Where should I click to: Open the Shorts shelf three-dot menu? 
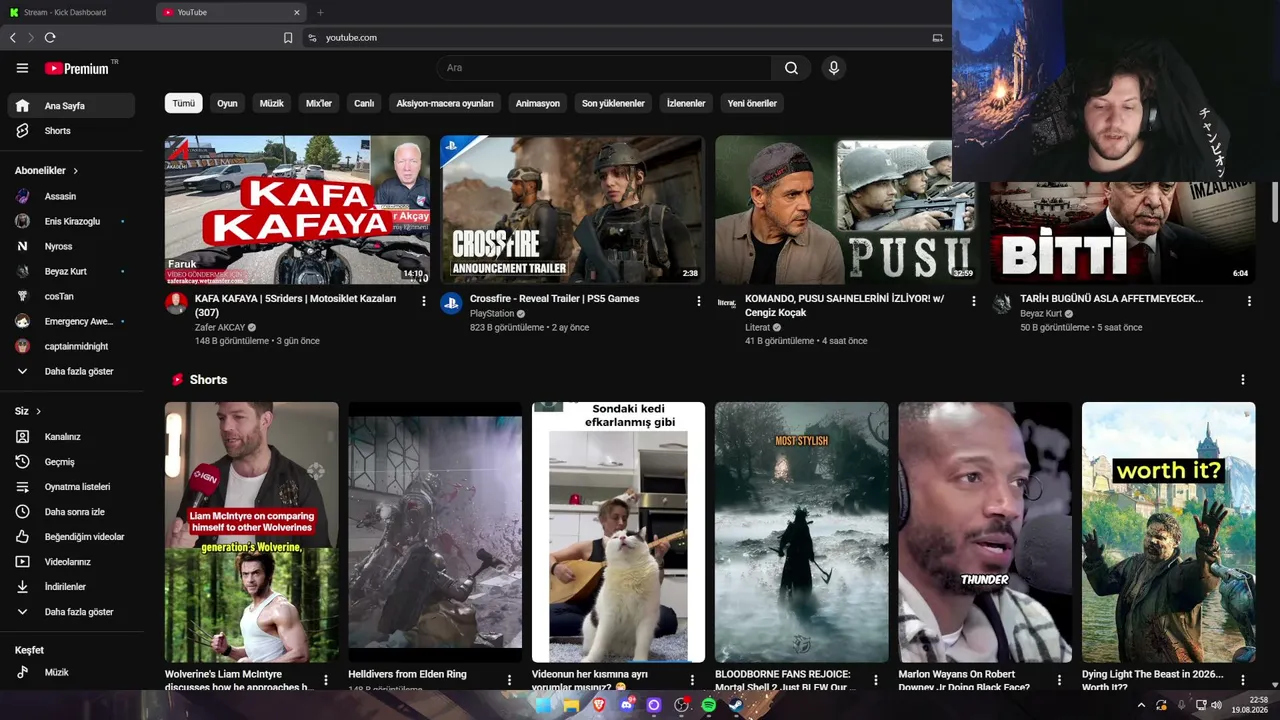[1243, 380]
